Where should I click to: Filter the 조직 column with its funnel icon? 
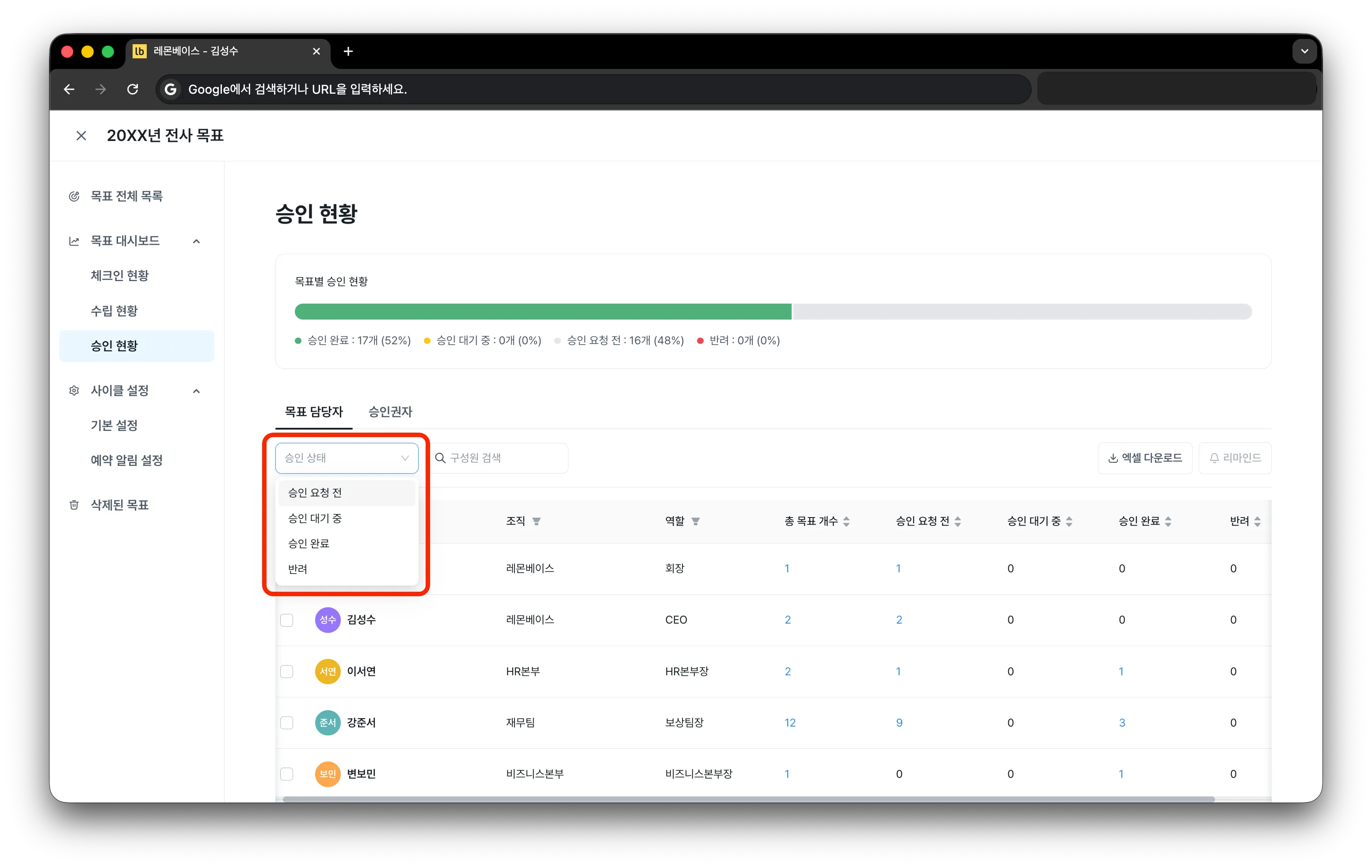coord(536,521)
